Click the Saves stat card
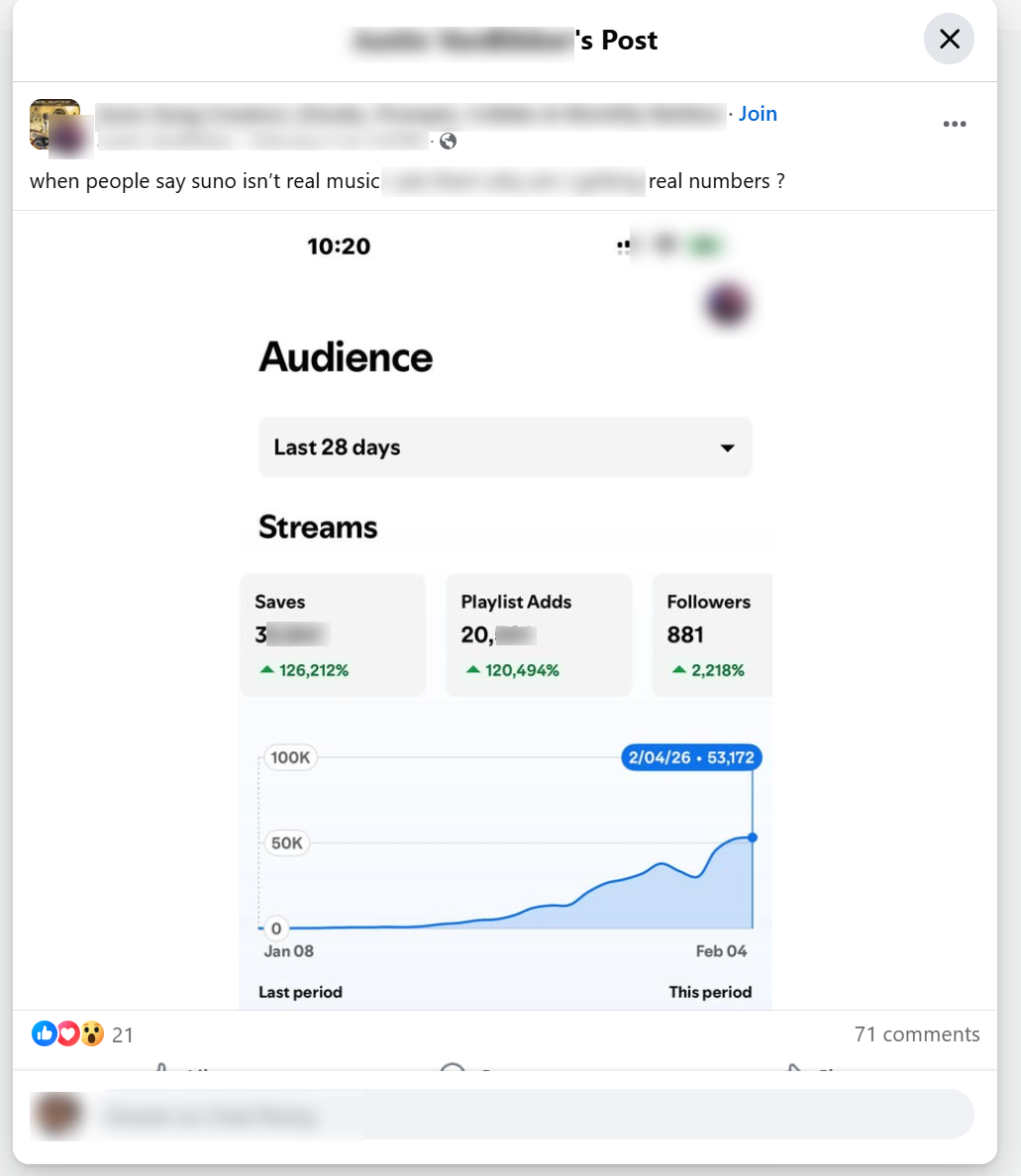The height and width of the screenshot is (1176, 1021). pos(333,636)
